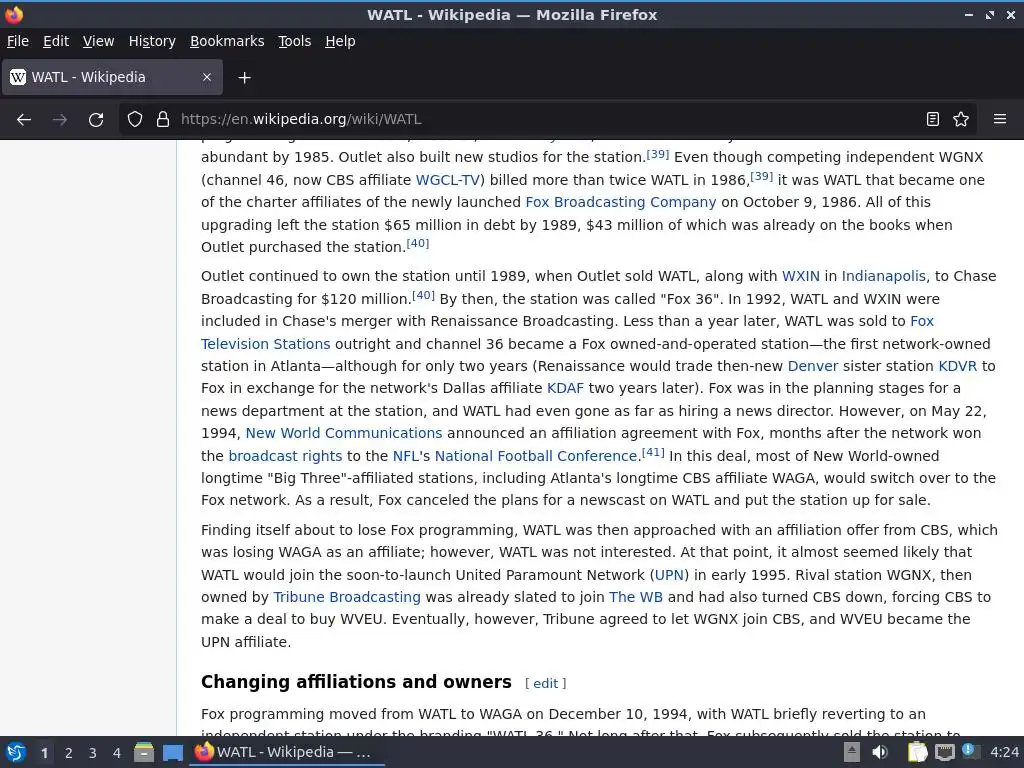Maximize the Firefox window
Viewport: 1024px width, 768px height.
(x=990, y=14)
